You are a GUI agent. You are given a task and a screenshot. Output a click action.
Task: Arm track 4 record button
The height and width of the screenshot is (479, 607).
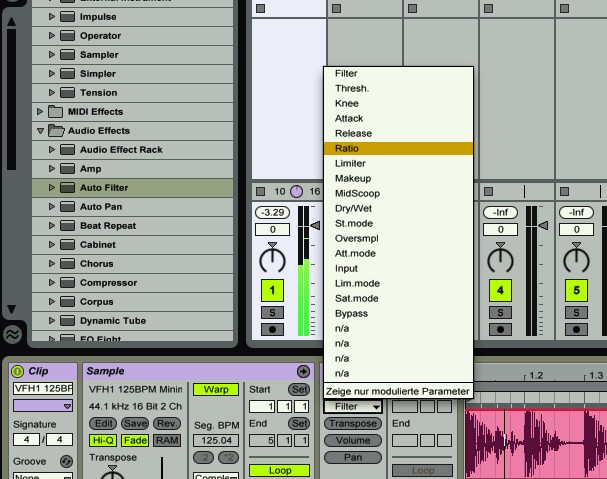coord(500,330)
